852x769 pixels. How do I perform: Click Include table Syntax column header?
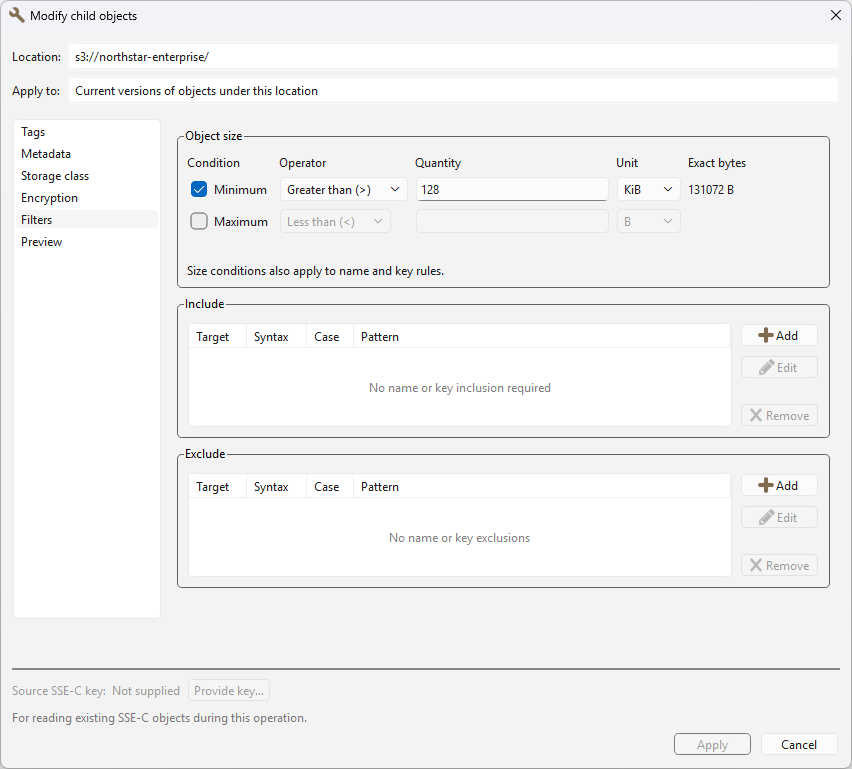click(277, 336)
